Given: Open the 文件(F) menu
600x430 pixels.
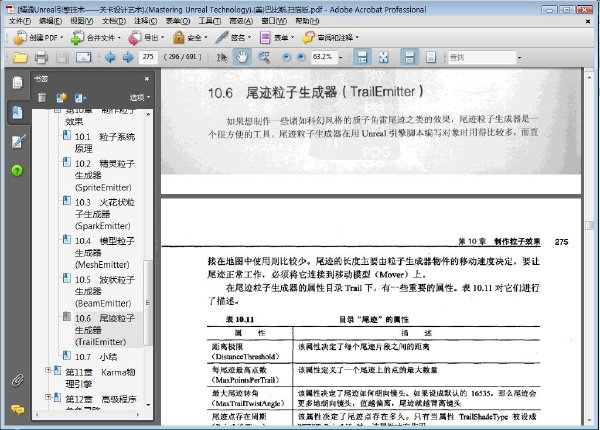Looking at the screenshot, I should pos(20,21).
